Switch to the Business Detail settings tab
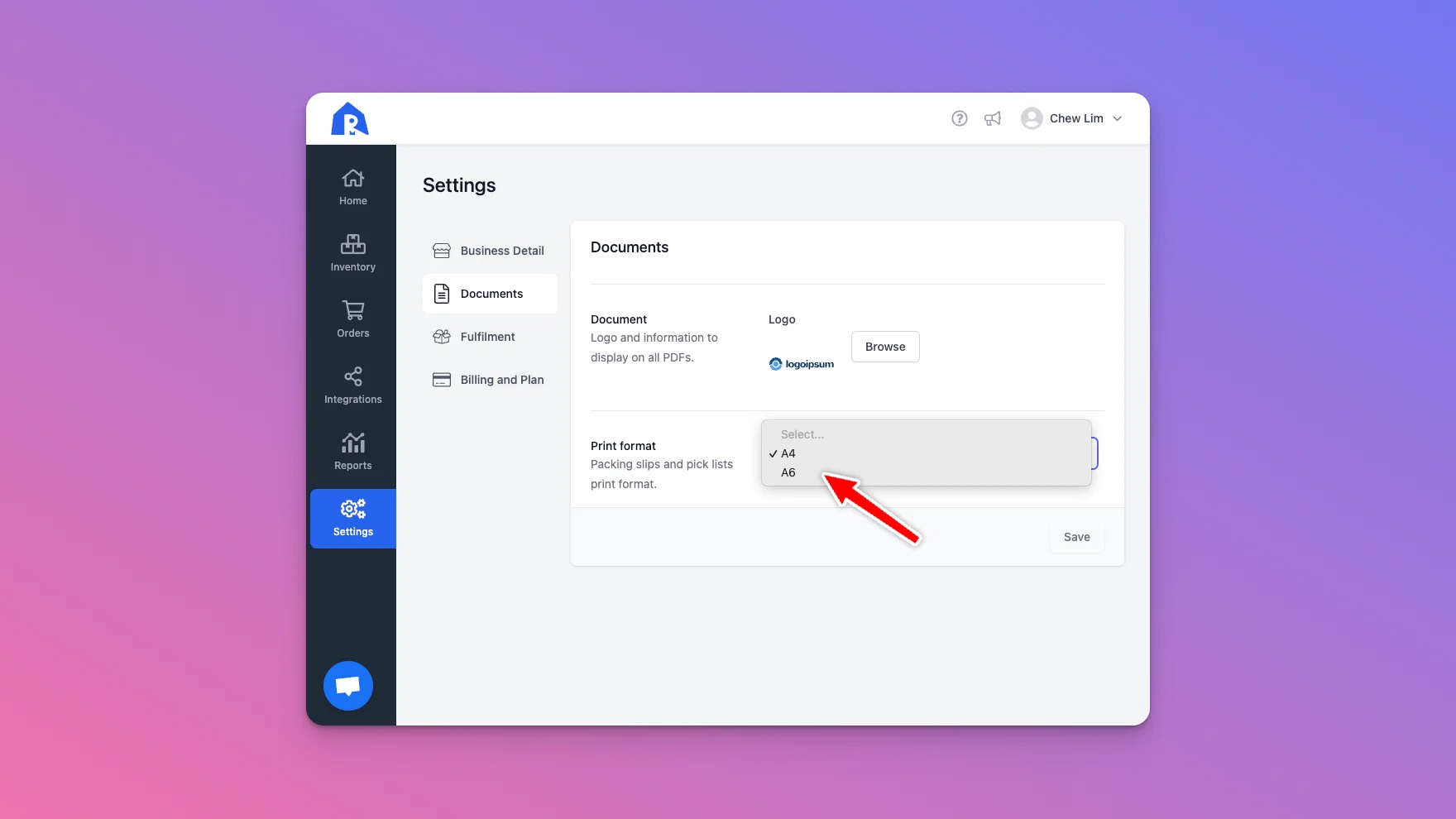Screen dimensions: 1456x819 pos(490,251)
